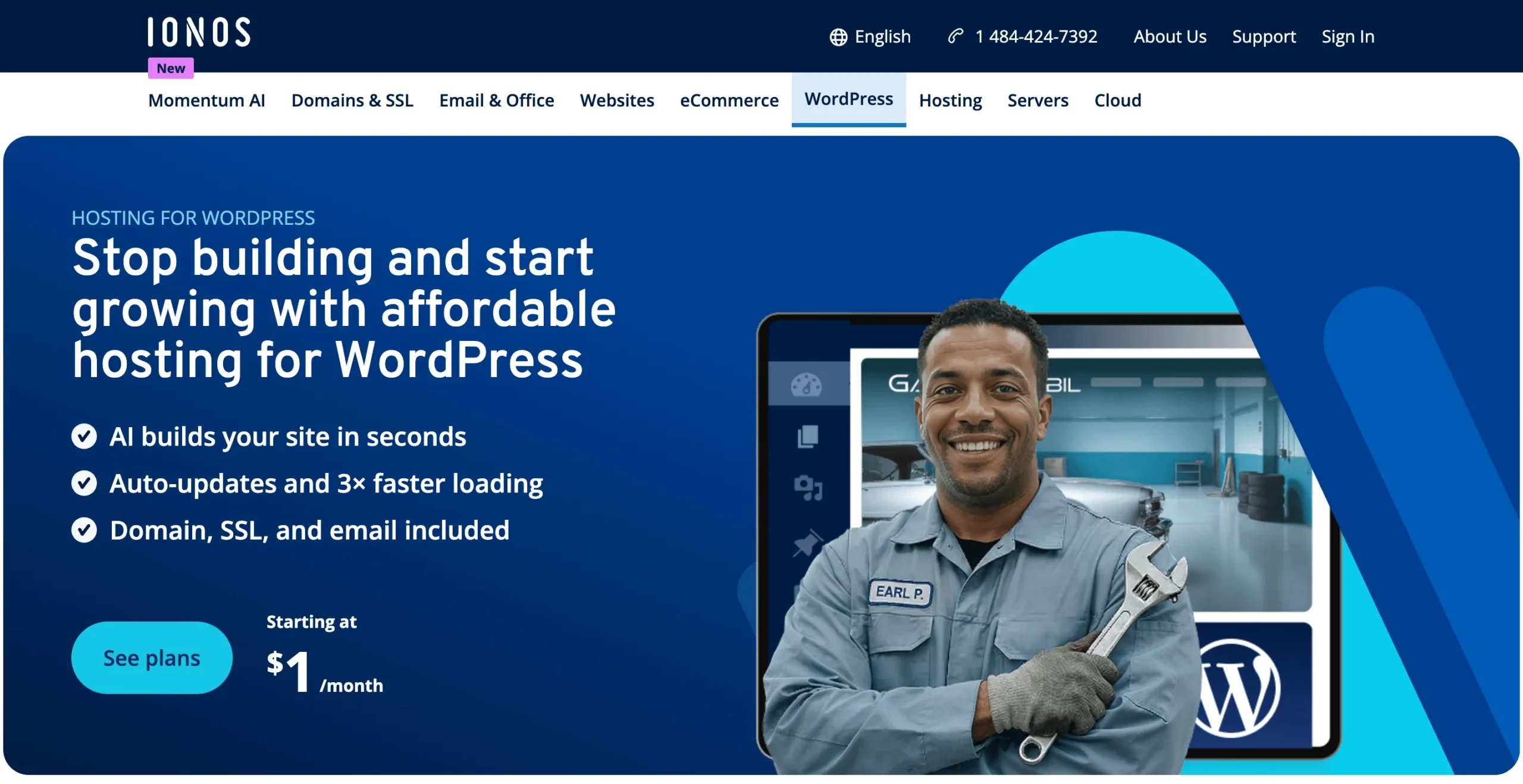Open the Servers menu
1523x784 pixels.
pyautogui.click(x=1038, y=100)
